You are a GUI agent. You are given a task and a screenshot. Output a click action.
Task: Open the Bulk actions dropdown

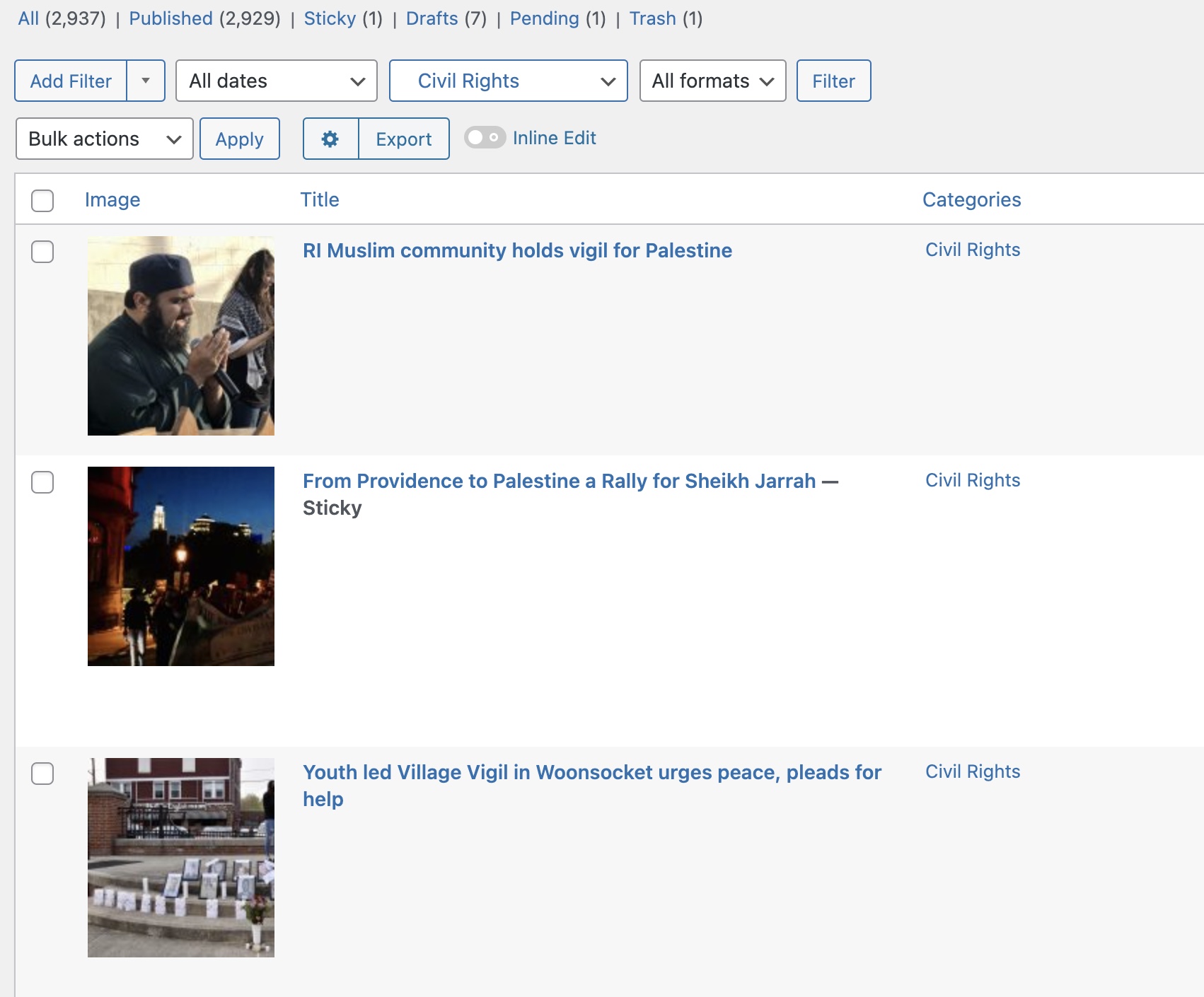point(105,139)
